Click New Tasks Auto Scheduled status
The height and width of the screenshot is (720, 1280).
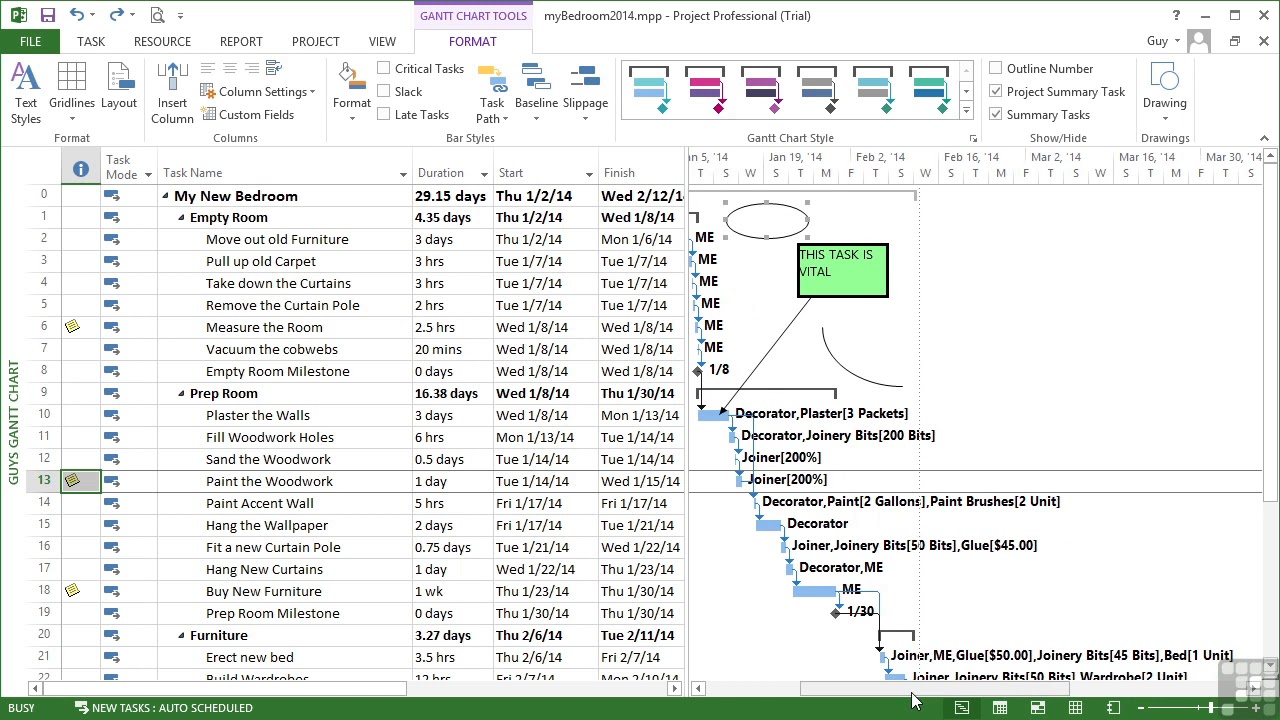click(163, 708)
